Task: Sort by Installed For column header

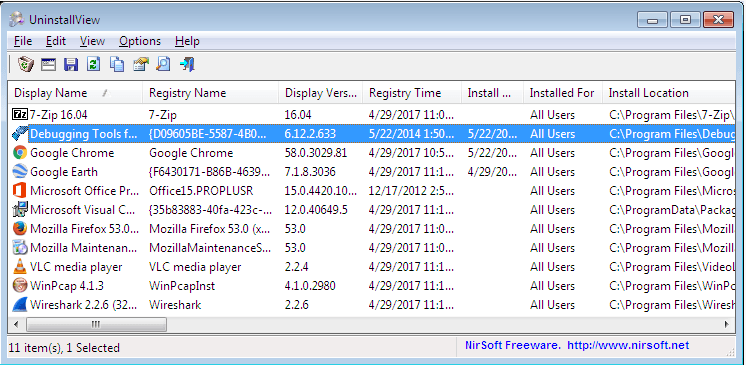Action: pyautogui.click(x=562, y=93)
